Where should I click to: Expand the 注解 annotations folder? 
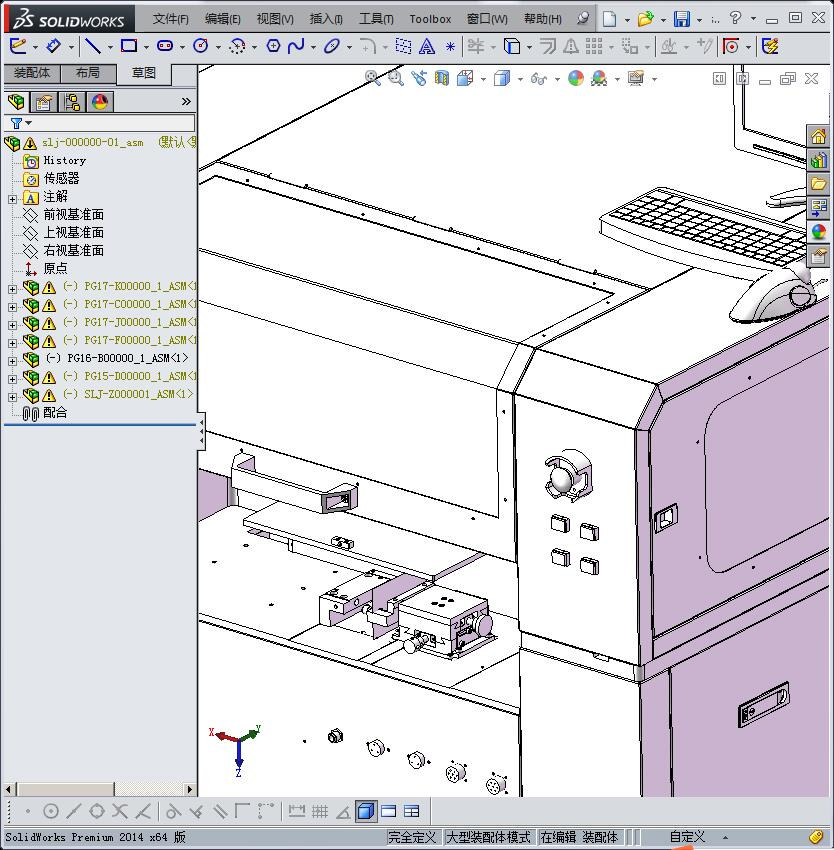(x=12, y=198)
